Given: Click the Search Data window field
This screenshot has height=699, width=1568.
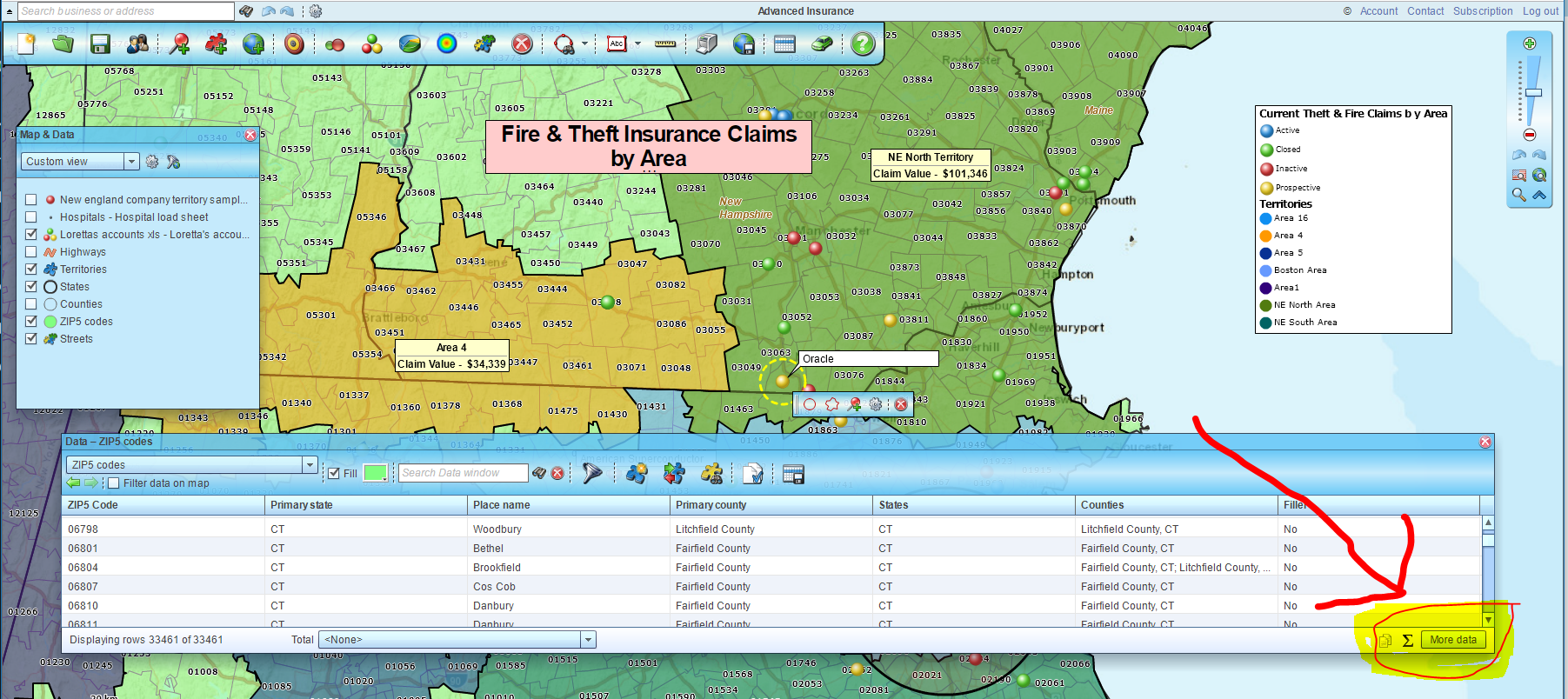Looking at the screenshot, I should pyautogui.click(x=464, y=473).
